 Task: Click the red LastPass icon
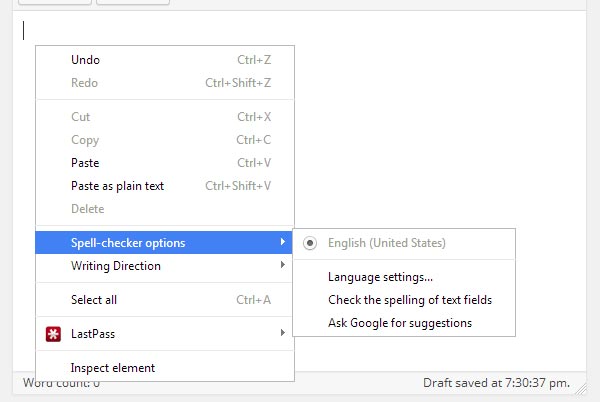tap(53, 334)
